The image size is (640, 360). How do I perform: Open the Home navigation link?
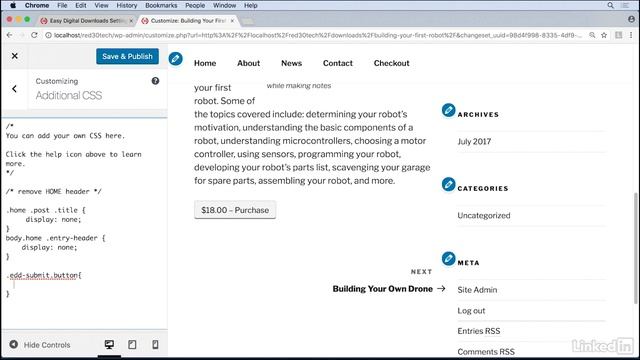coord(205,63)
